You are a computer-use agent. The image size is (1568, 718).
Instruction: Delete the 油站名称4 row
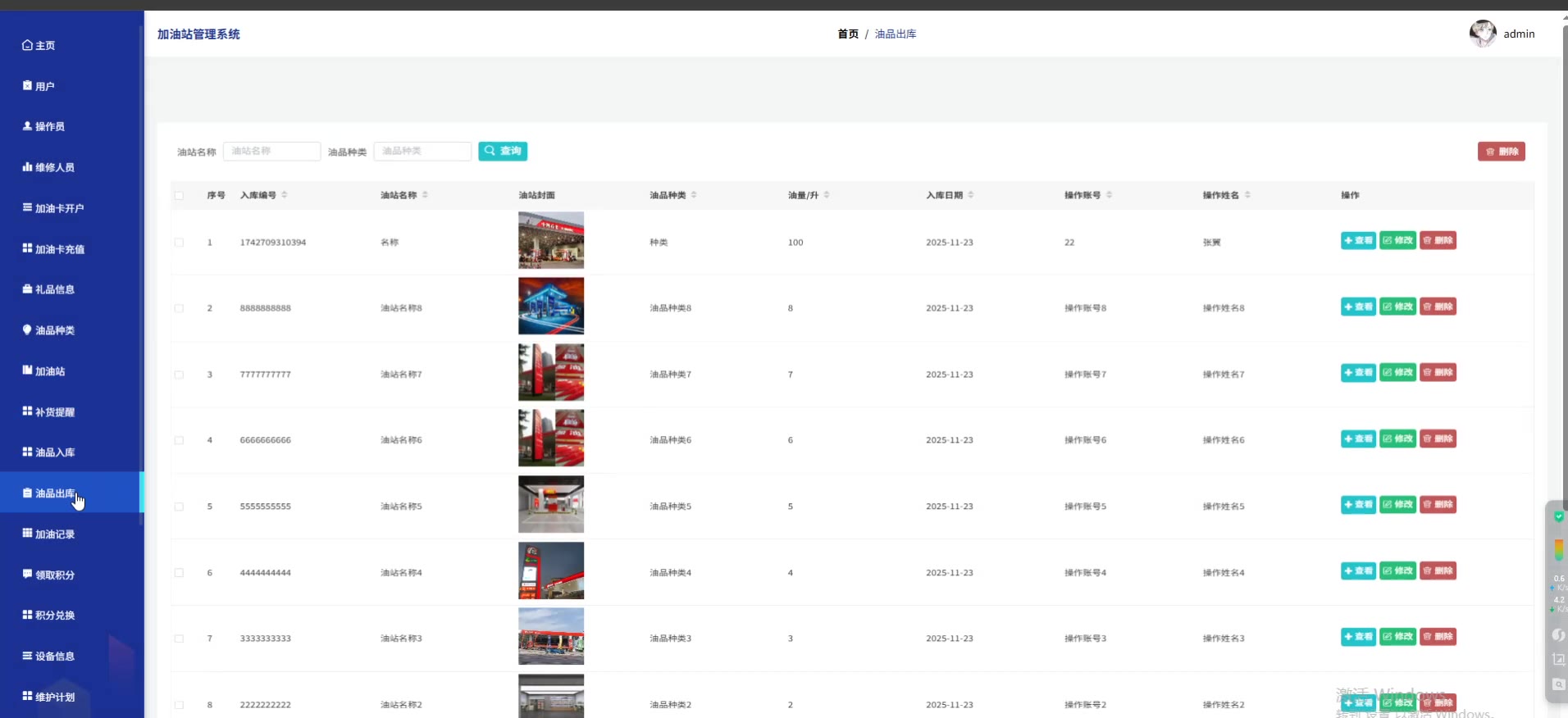pos(1438,570)
